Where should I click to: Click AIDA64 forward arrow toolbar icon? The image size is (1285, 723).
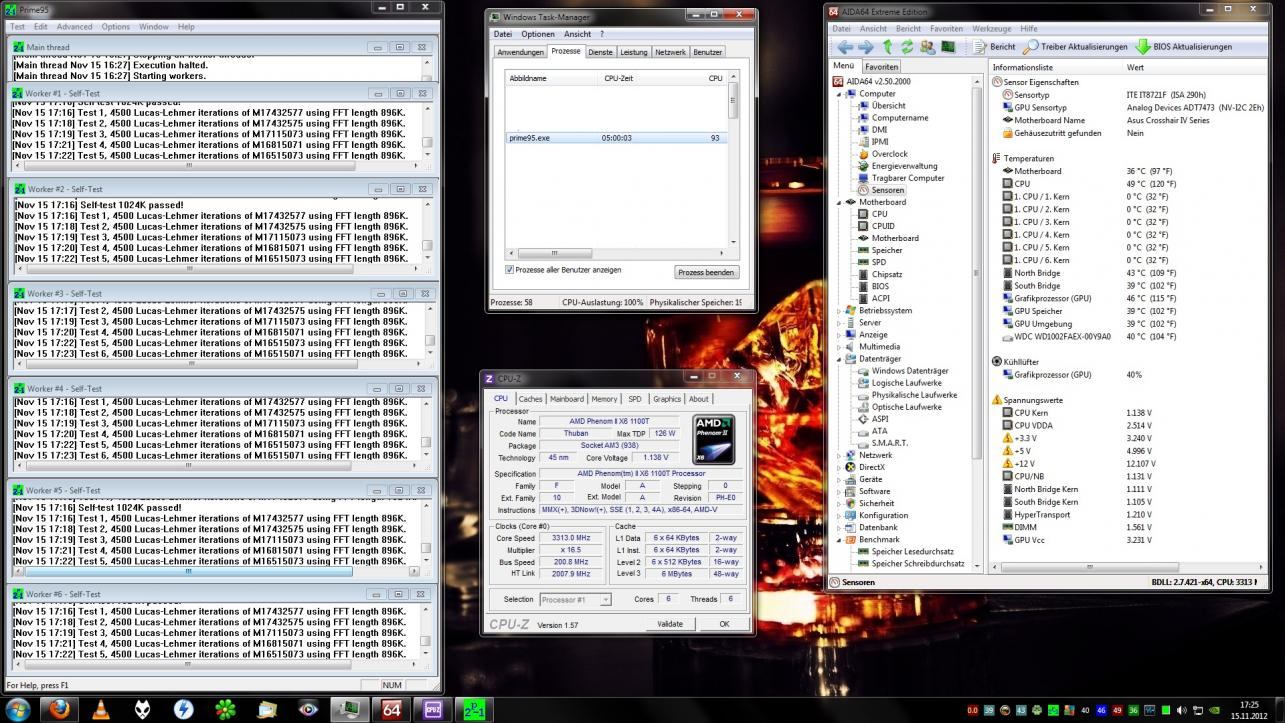(x=866, y=47)
